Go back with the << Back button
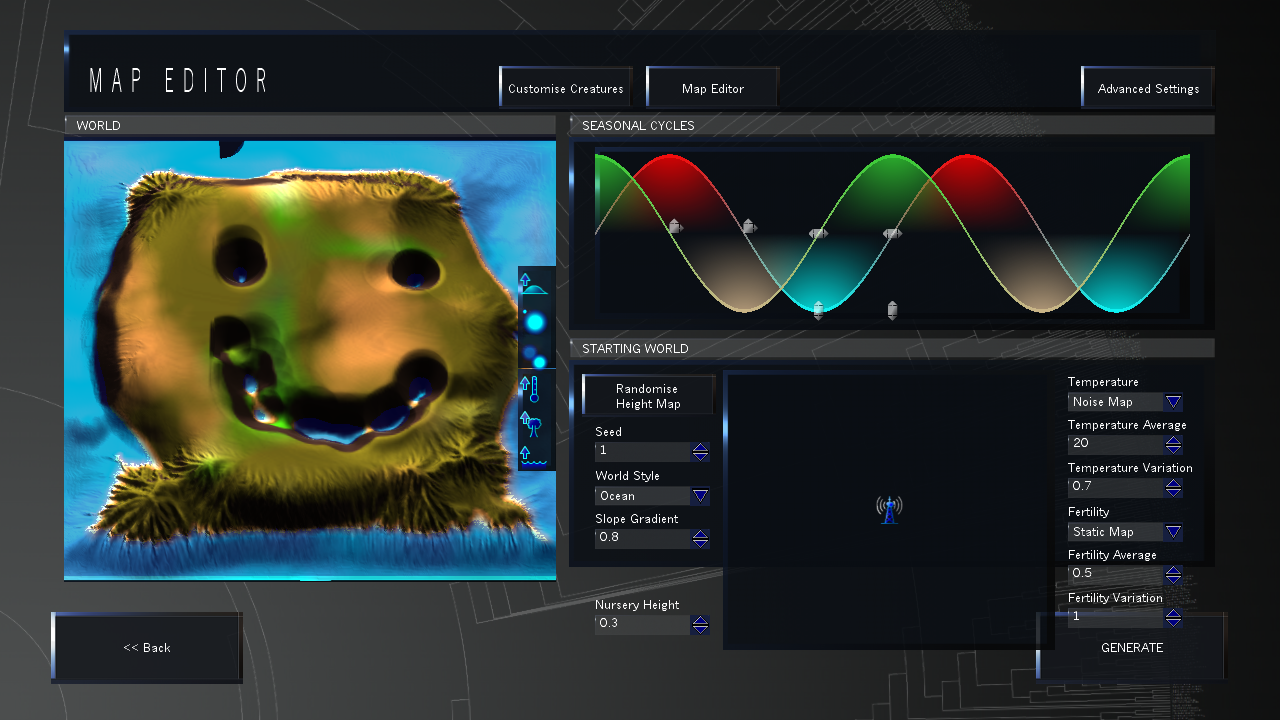1280x720 pixels. click(x=147, y=648)
